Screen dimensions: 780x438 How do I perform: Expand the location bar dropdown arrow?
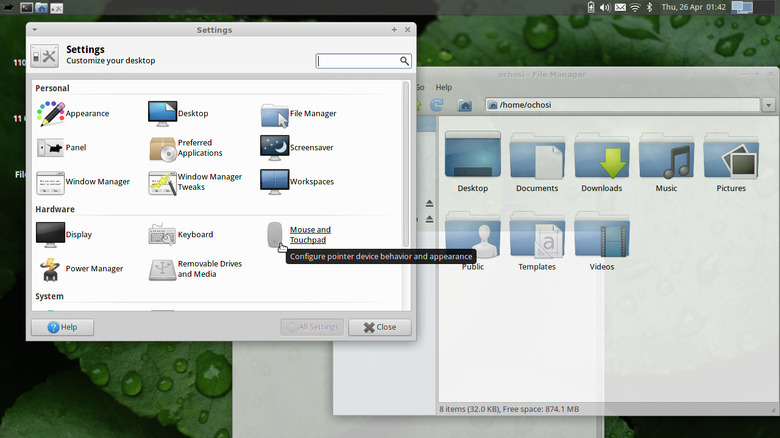point(767,105)
